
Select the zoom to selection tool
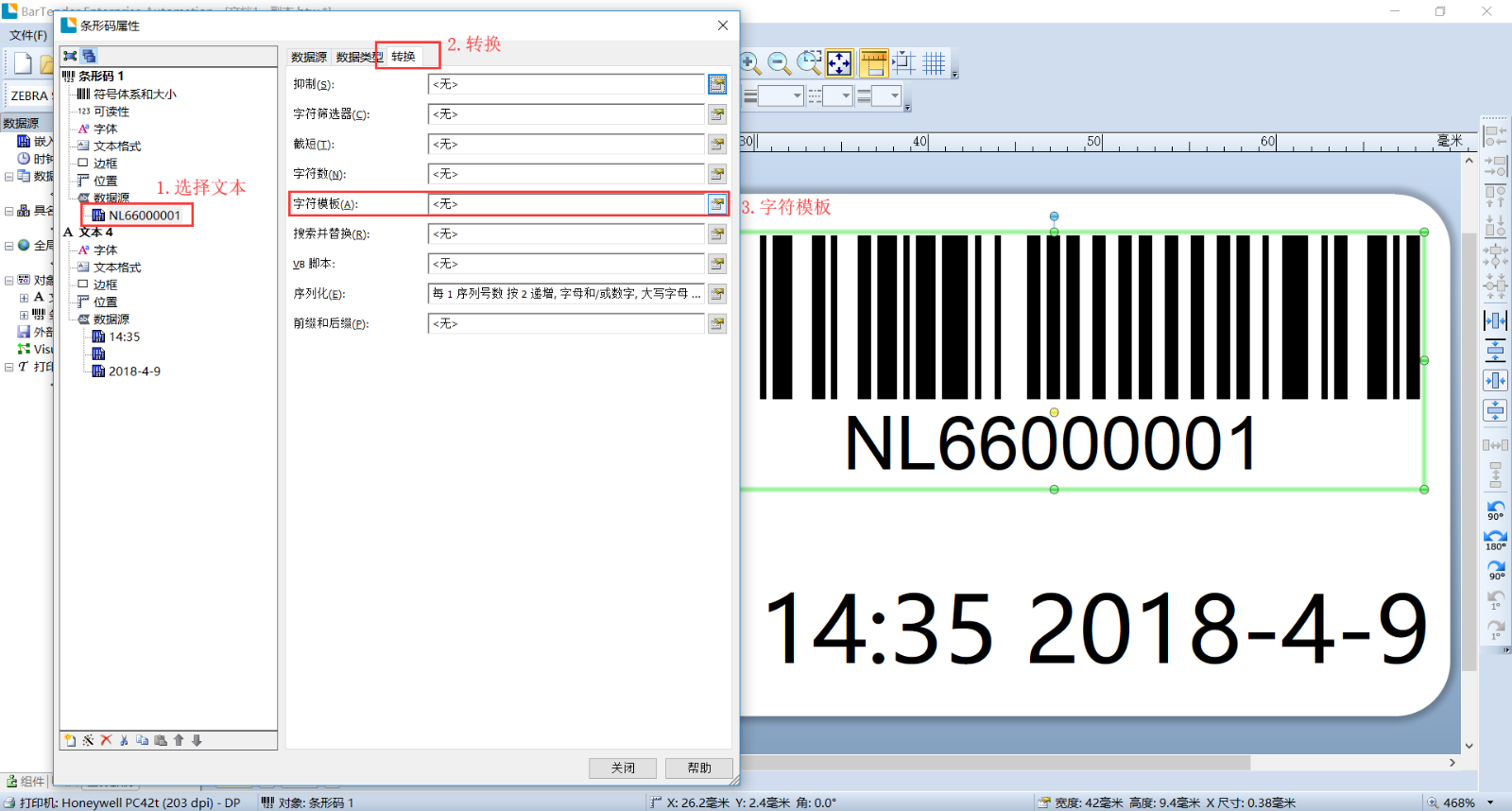click(809, 63)
